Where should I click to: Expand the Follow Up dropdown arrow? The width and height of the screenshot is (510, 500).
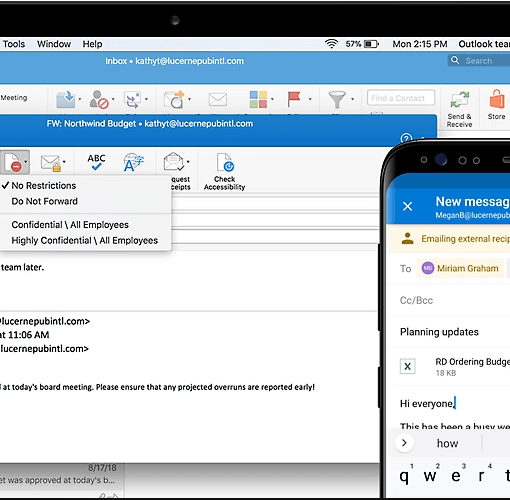(x=310, y=99)
